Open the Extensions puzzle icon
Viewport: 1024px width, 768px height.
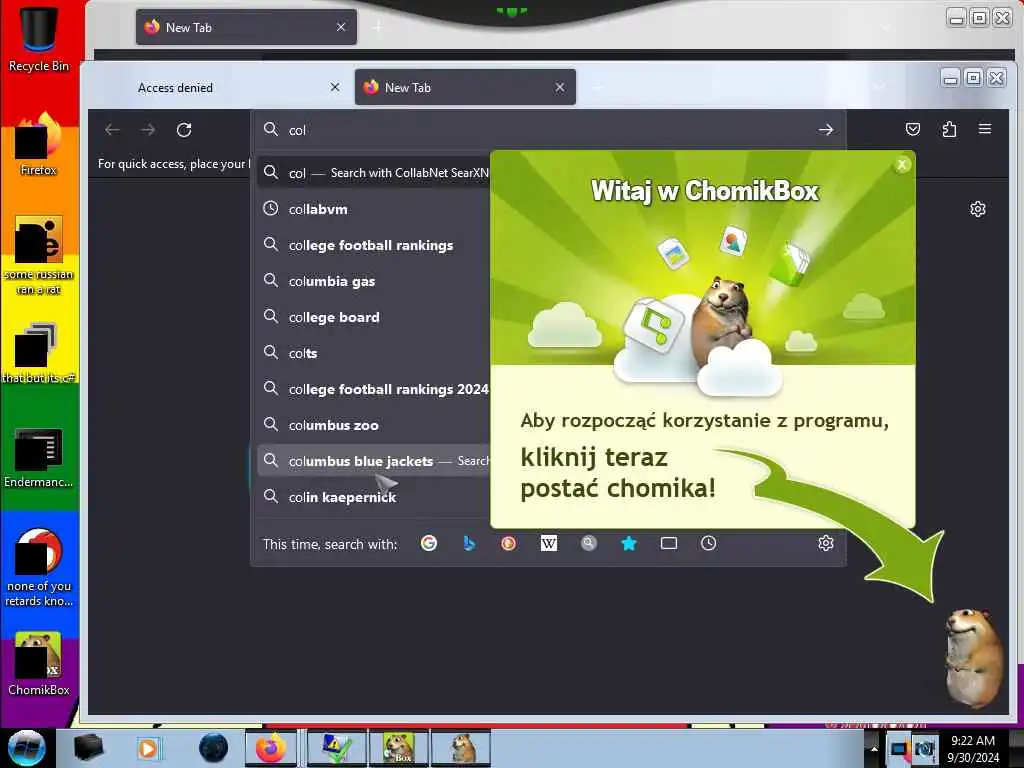949,129
